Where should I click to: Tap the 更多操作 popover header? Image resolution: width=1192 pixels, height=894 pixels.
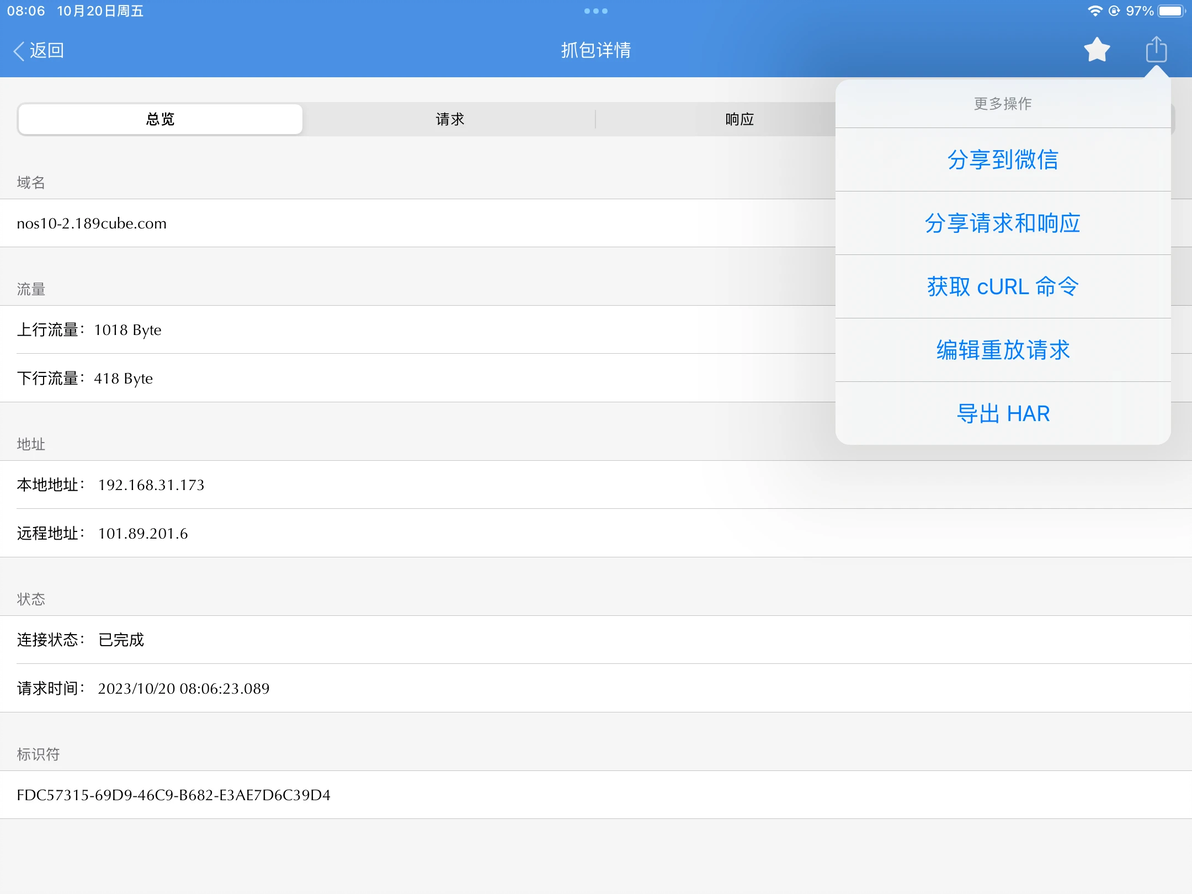coord(1003,103)
